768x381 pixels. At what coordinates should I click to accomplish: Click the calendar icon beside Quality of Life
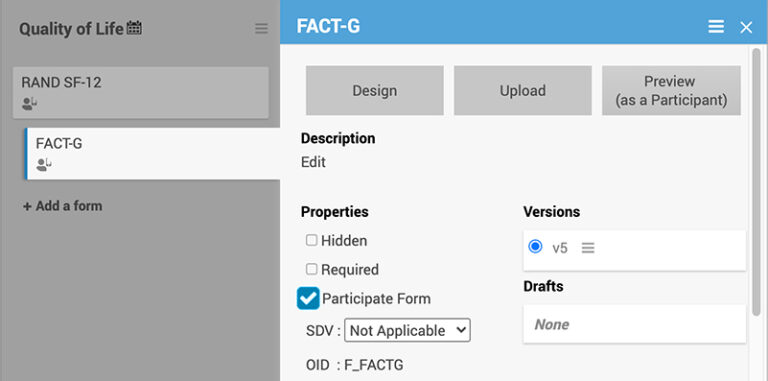[x=134, y=28]
